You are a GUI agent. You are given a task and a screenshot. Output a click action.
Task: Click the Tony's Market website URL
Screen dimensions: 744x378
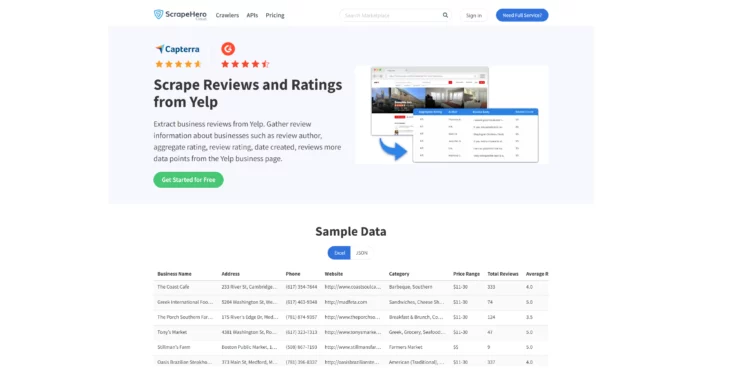click(x=353, y=332)
